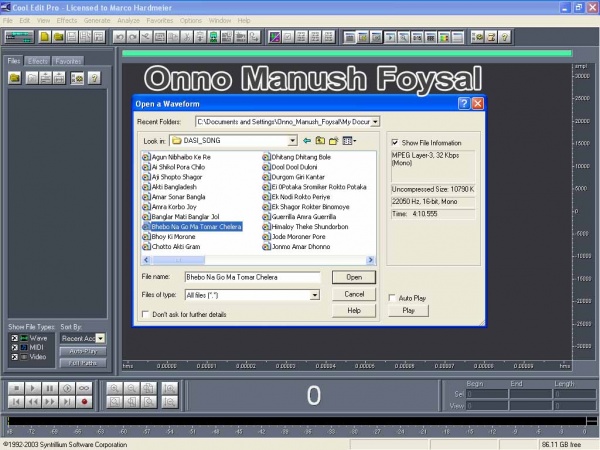This screenshot has width=600, height=450.
Task: Toggle the MIDI file type checkbox
Action: (15, 347)
